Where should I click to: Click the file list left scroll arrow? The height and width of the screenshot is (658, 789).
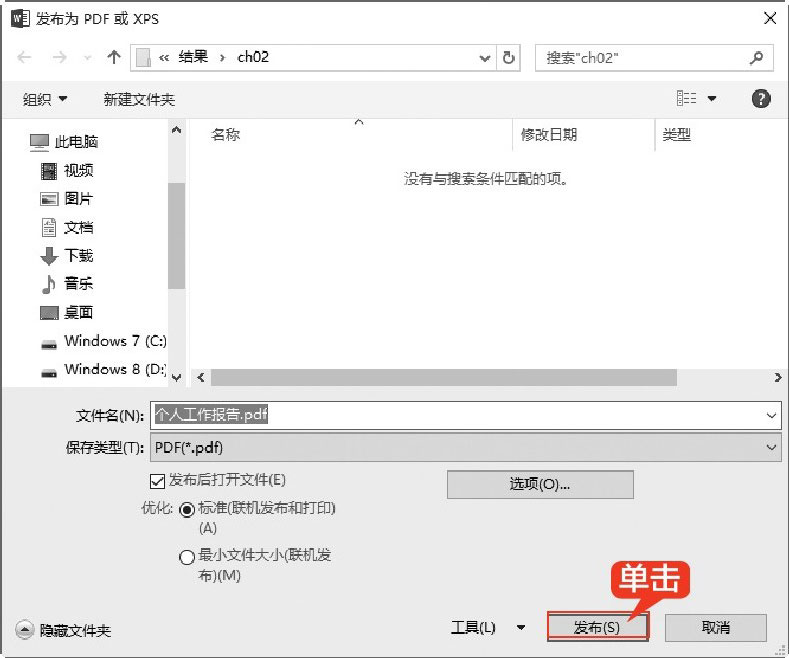pos(201,377)
